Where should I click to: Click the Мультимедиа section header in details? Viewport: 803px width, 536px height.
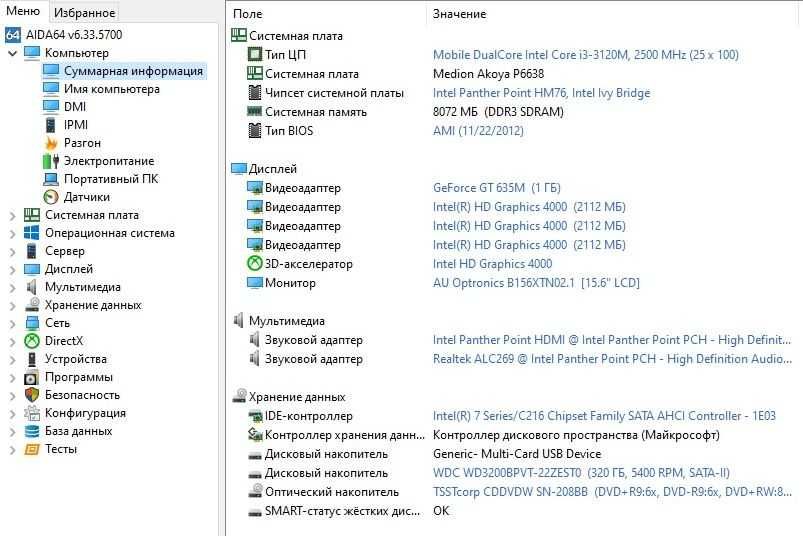(287, 321)
